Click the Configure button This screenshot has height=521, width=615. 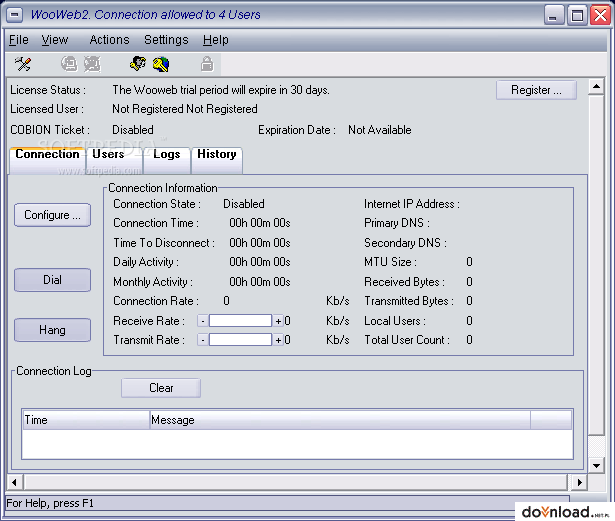pos(52,215)
